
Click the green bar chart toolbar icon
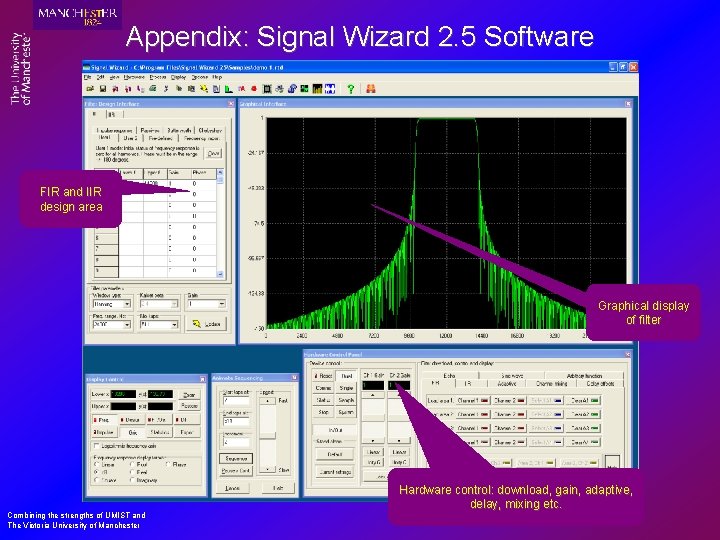point(229,89)
